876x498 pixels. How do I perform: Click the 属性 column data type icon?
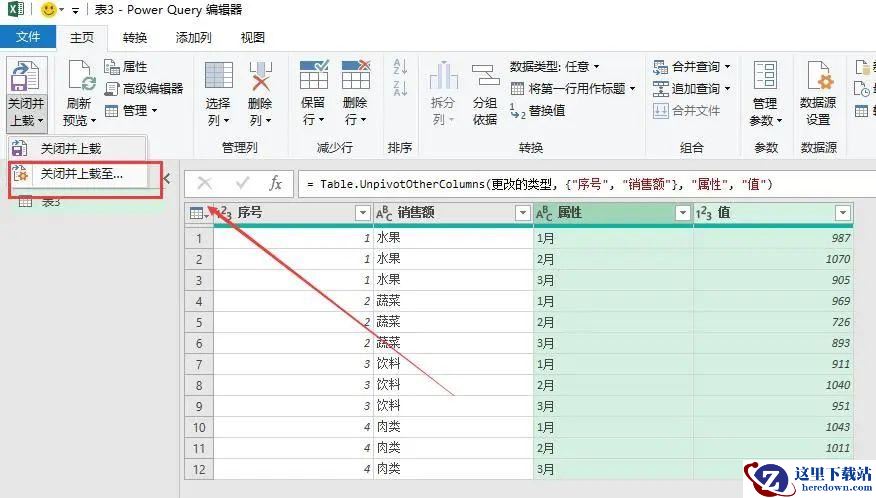[544, 213]
